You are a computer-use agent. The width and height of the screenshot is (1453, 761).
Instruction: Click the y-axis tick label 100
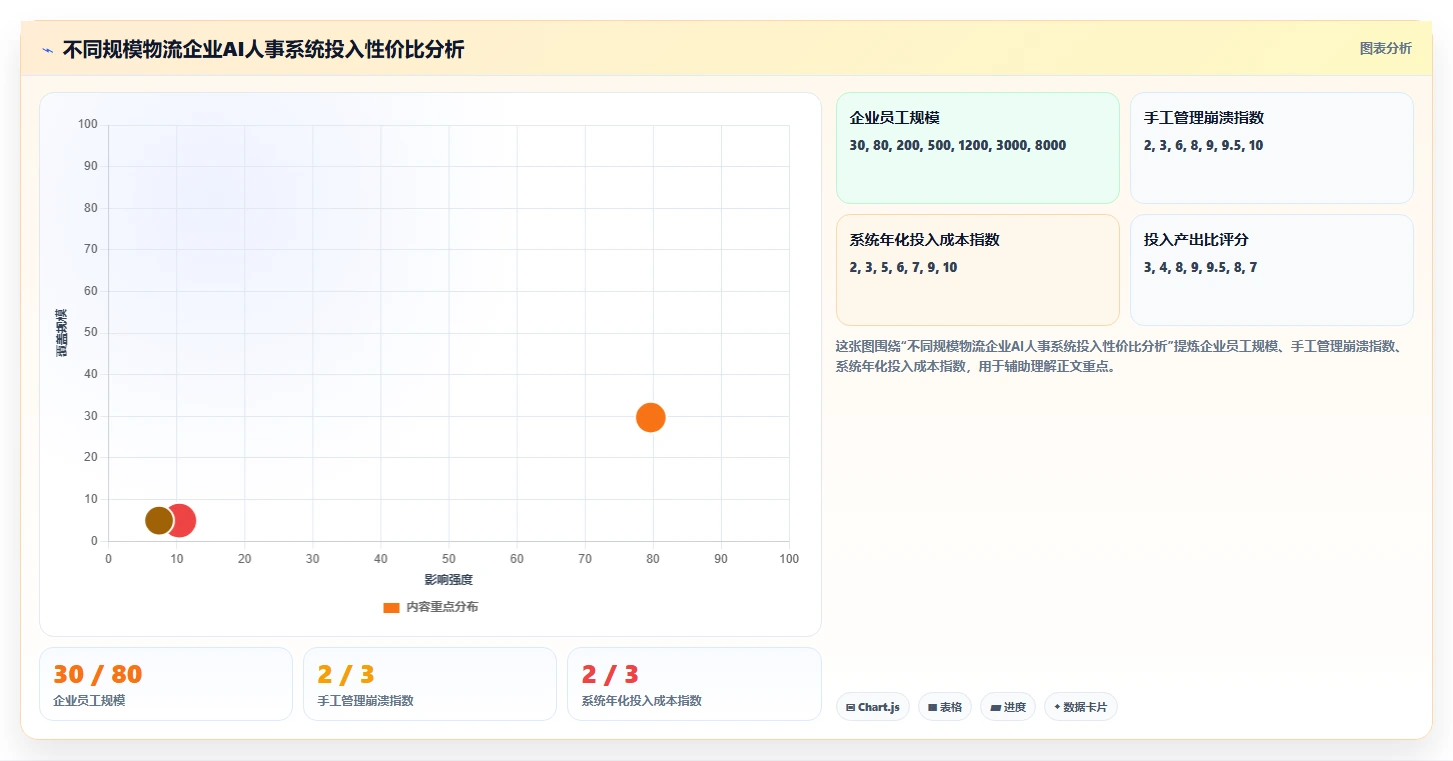[88, 124]
